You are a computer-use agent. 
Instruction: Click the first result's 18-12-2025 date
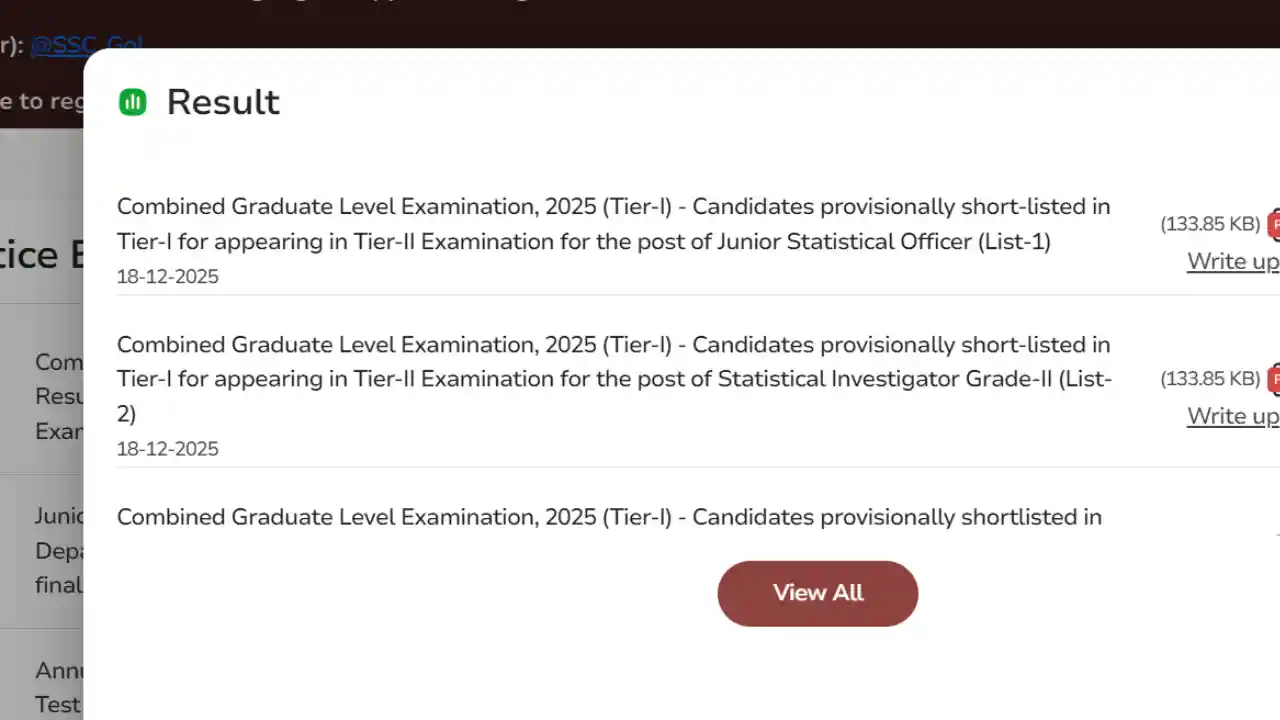pyautogui.click(x=167, y=276)
